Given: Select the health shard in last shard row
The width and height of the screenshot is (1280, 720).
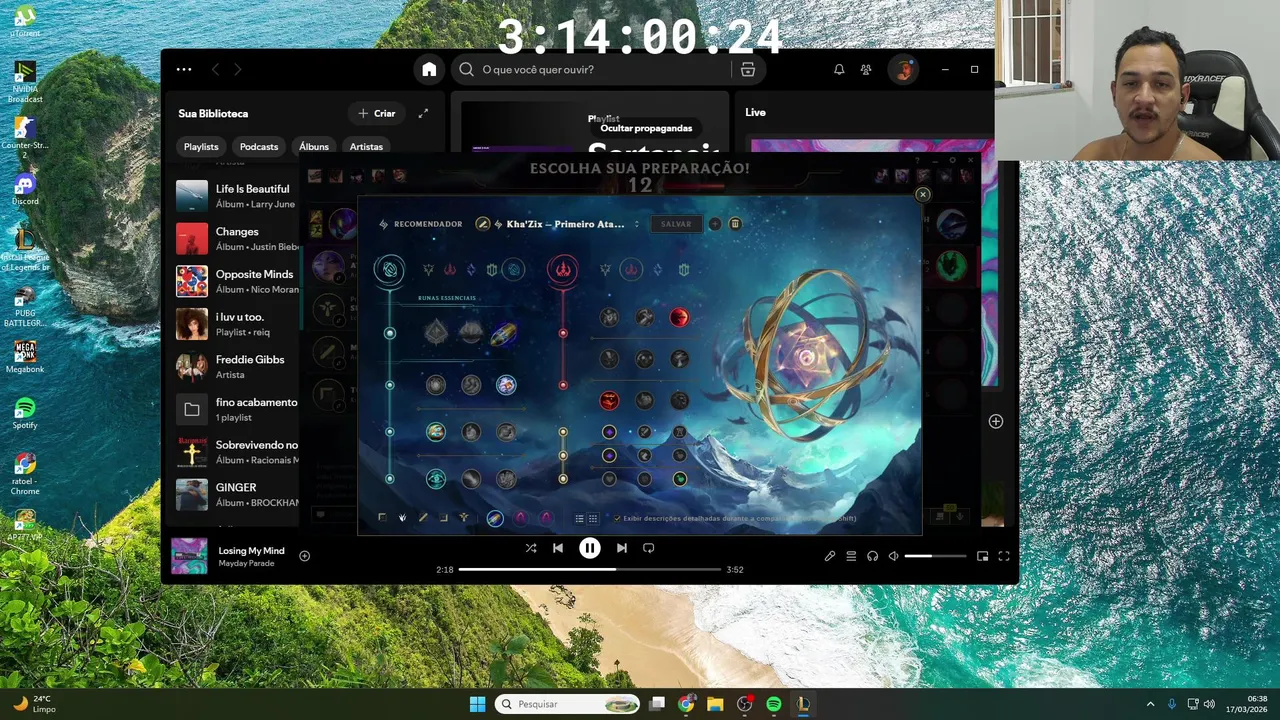Looking at the screenshot, I should pos(609,479).
